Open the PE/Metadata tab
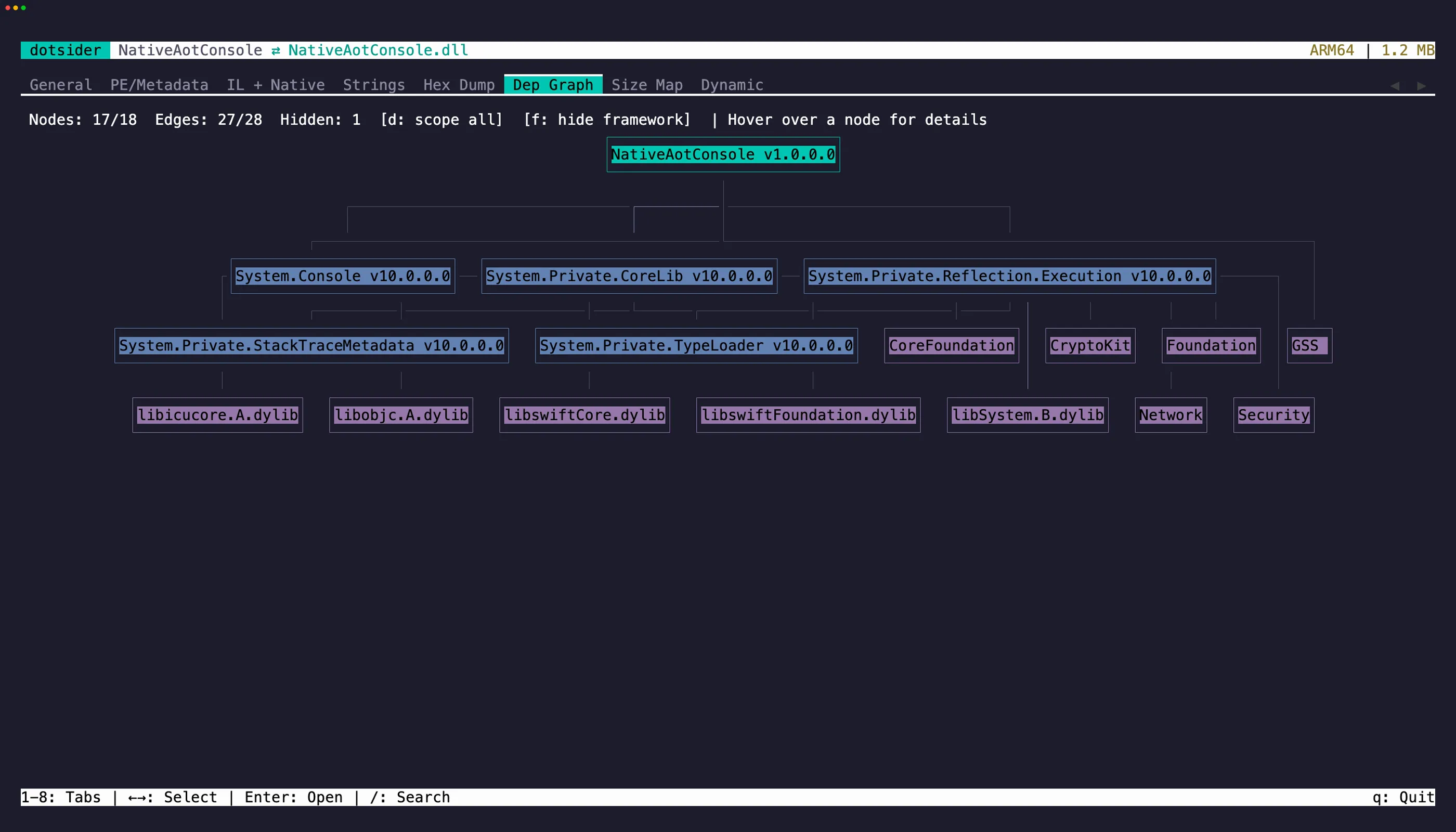The height and width of the screenshot is (832, 1456). (x=159, y=85)
